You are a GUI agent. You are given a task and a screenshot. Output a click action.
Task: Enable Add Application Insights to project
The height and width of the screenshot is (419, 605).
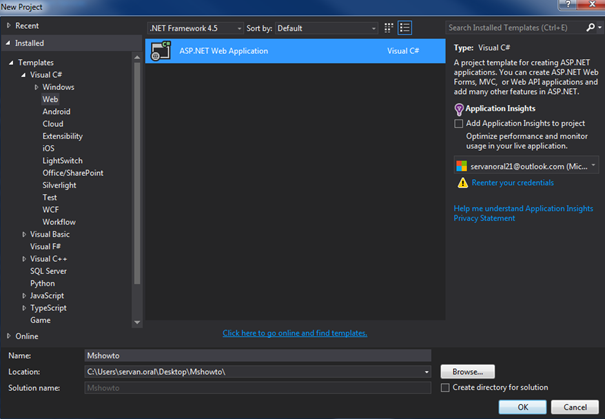pyautogui.click(x=458, y=123)
